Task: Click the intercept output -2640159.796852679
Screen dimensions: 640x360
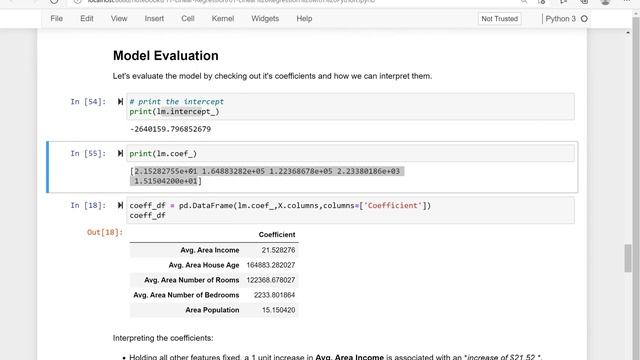Action: click(x=170, y=129)
